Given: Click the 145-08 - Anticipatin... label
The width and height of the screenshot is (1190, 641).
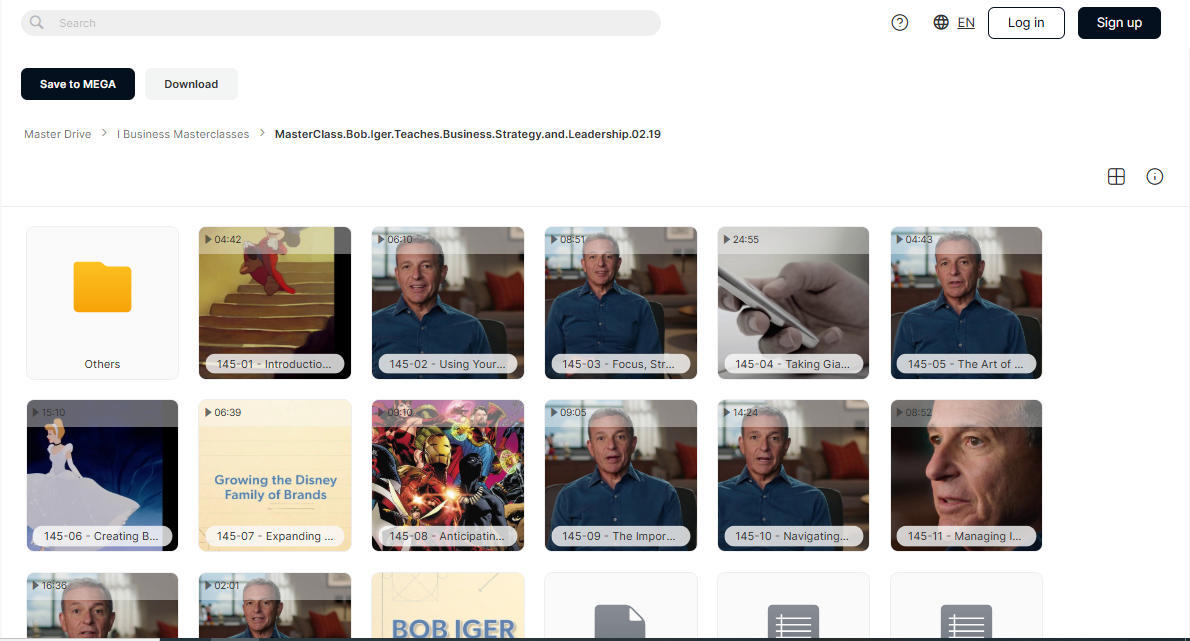Looking at the screenshot, I should [447, 536].
